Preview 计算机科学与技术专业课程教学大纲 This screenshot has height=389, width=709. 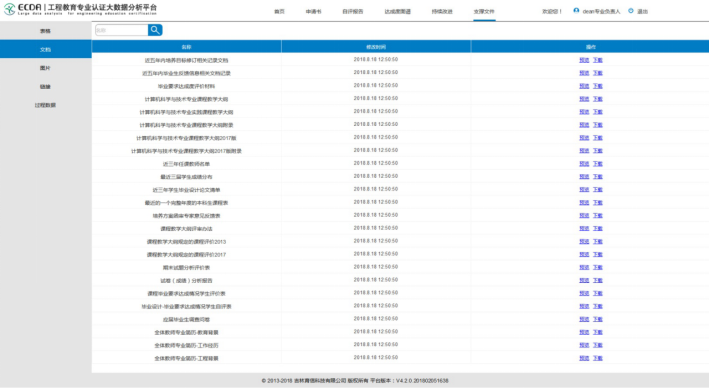pyautogui.click(x=584, y=99)
